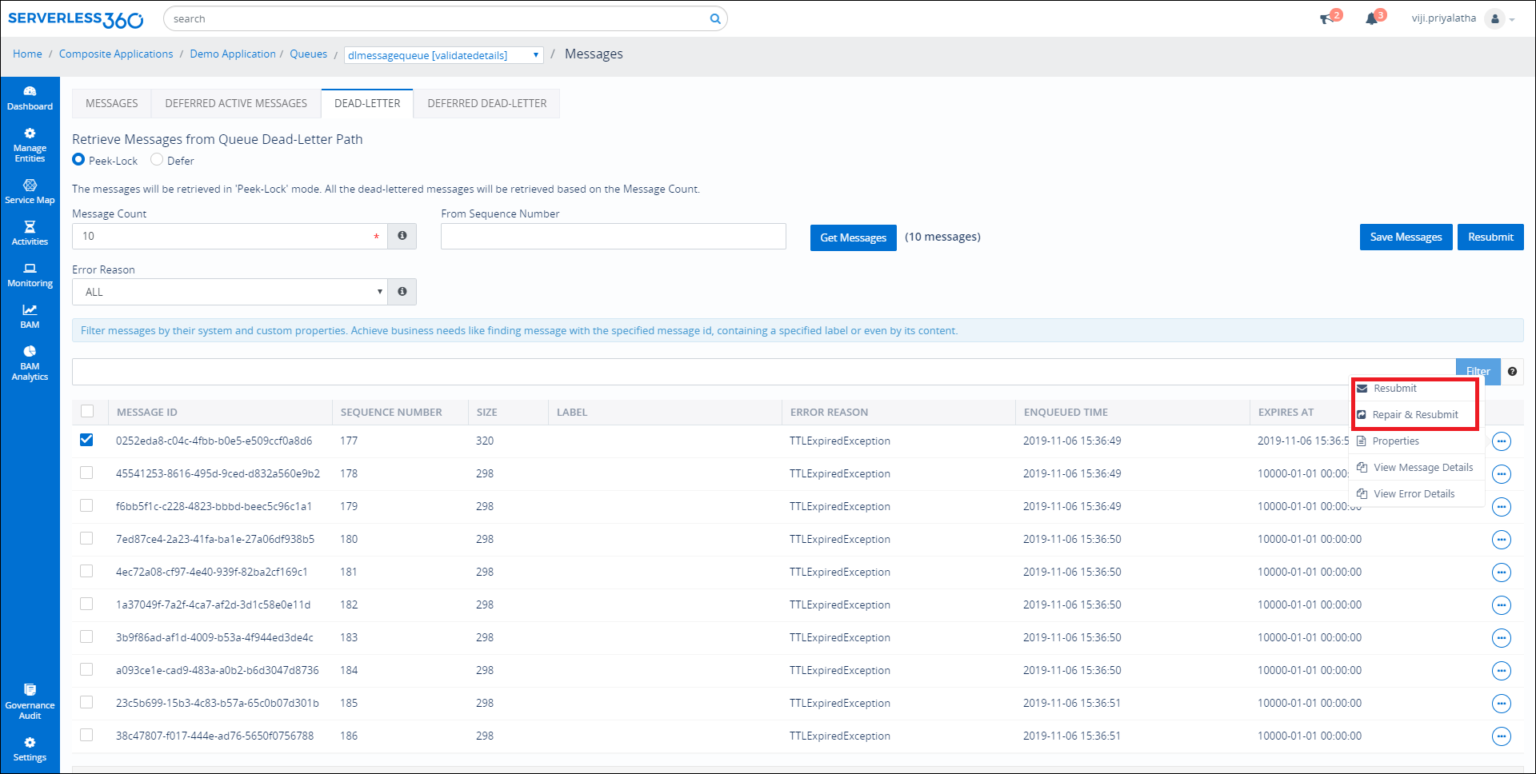
Task: Click the search magnifier icon
Action: [714, 19]
